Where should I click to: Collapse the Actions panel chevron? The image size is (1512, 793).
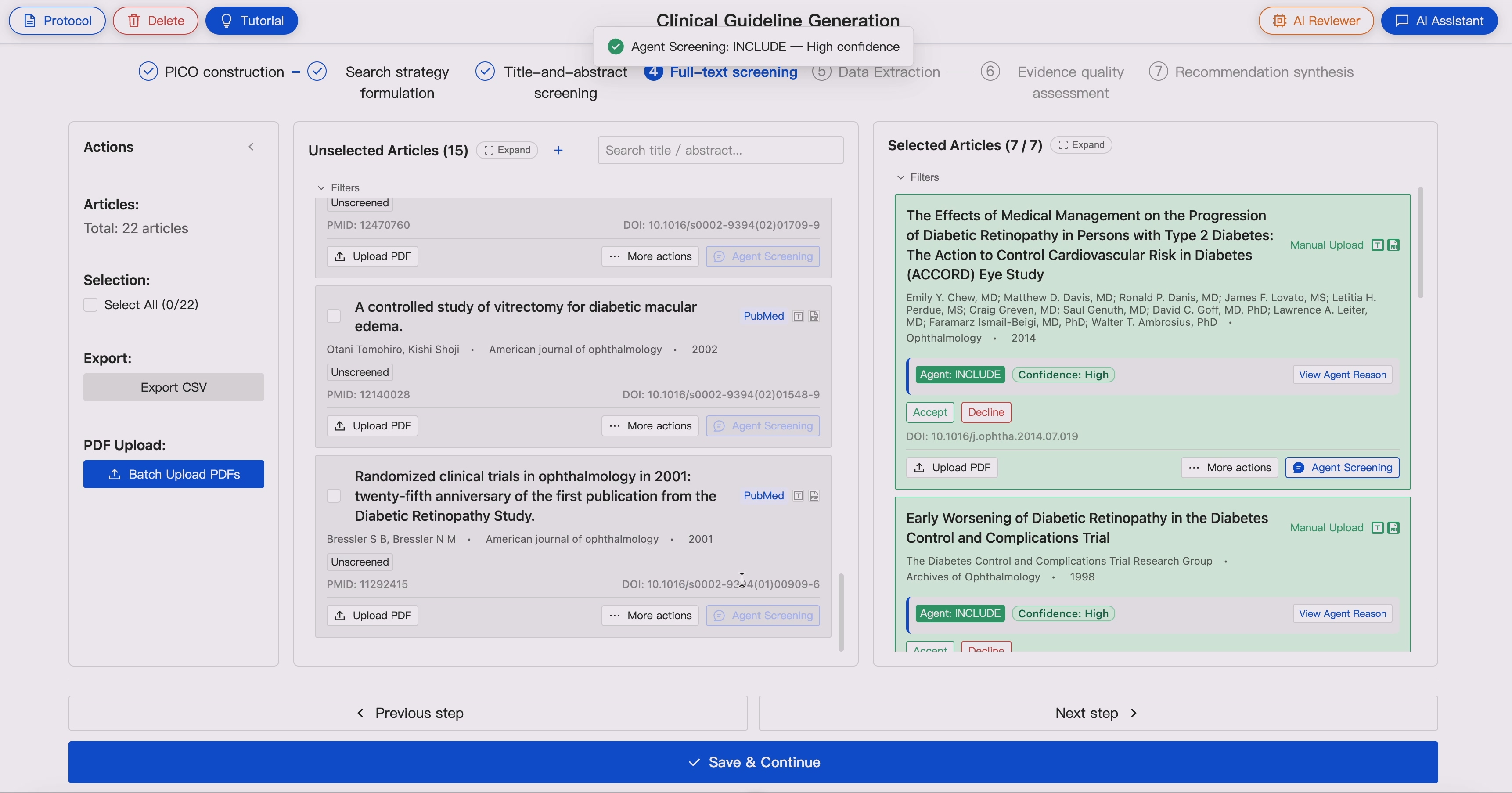click(251, 147)
